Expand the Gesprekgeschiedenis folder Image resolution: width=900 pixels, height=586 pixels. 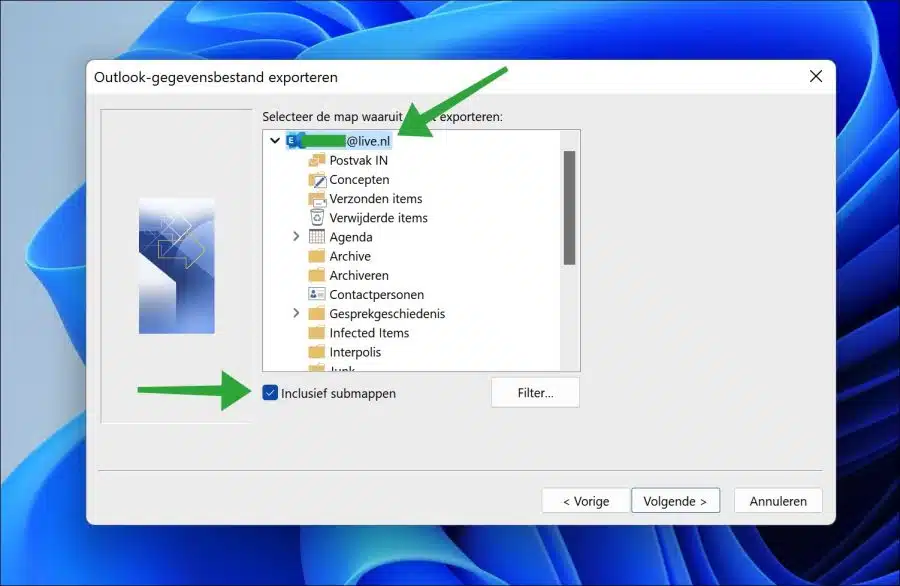coord(296,313)
